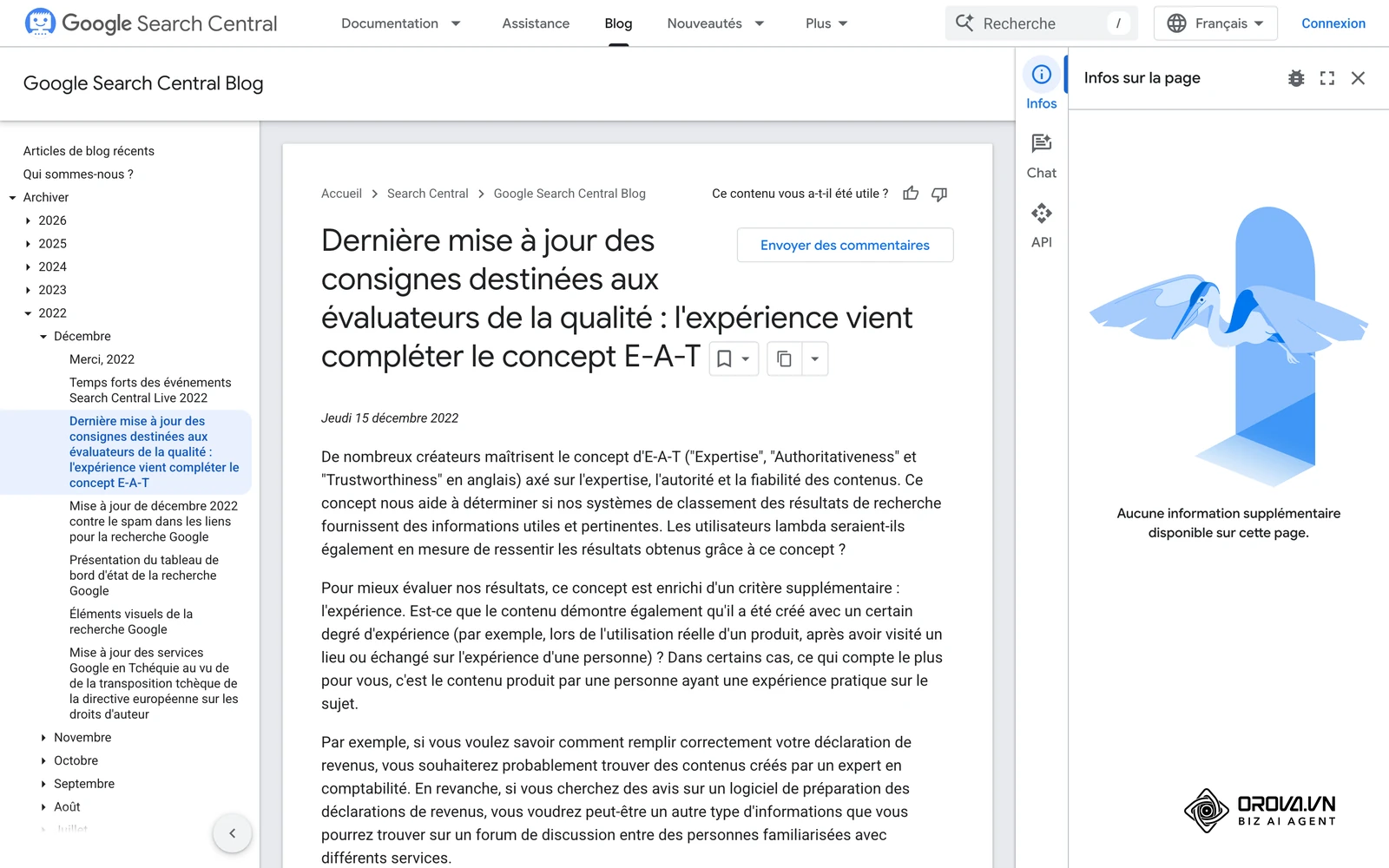
Task: Collapse the left navigation sidebar
Action: click(x=232, y=833)
